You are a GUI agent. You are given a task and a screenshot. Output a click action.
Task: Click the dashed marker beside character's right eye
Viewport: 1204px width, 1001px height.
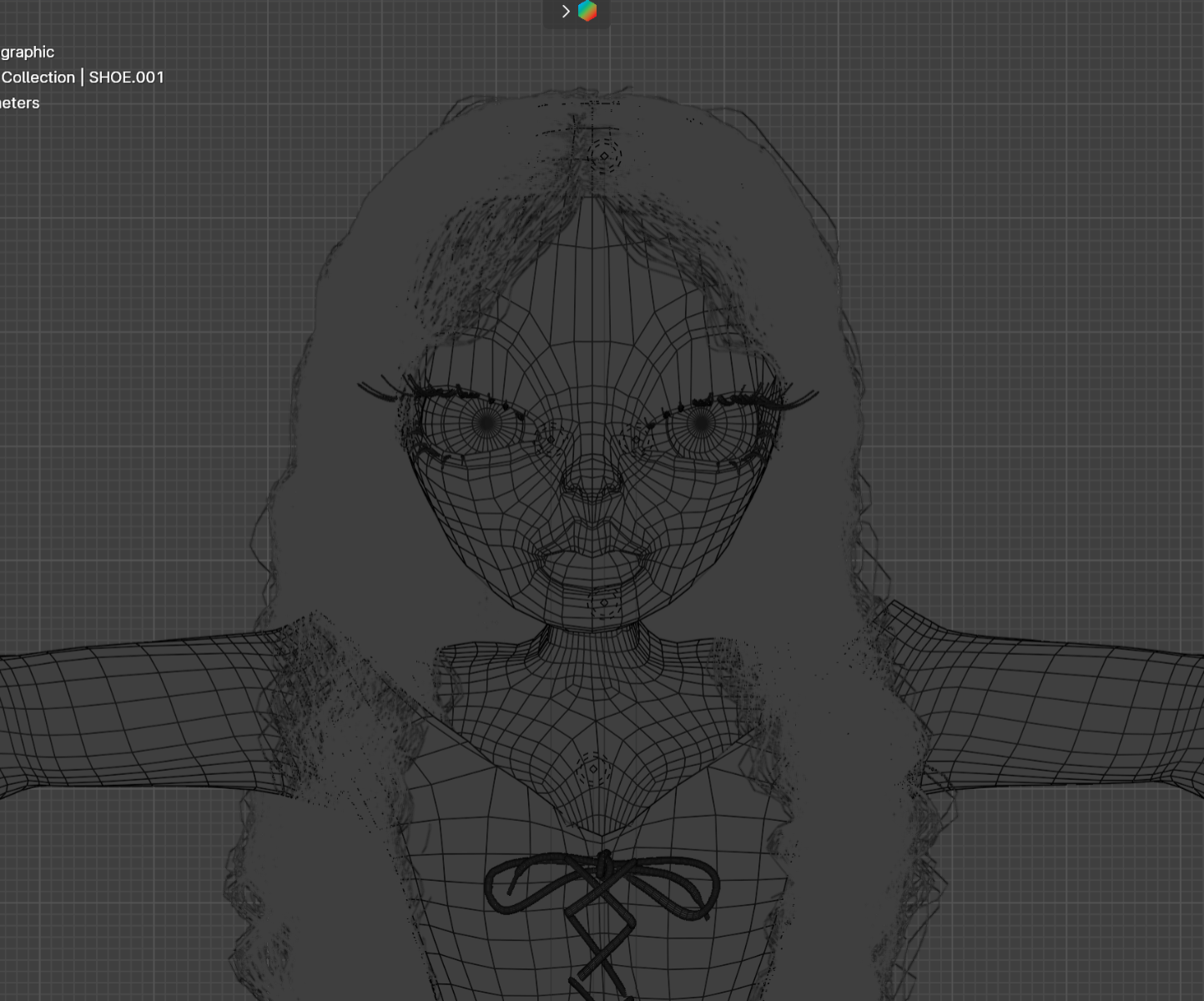click(550, 437)
